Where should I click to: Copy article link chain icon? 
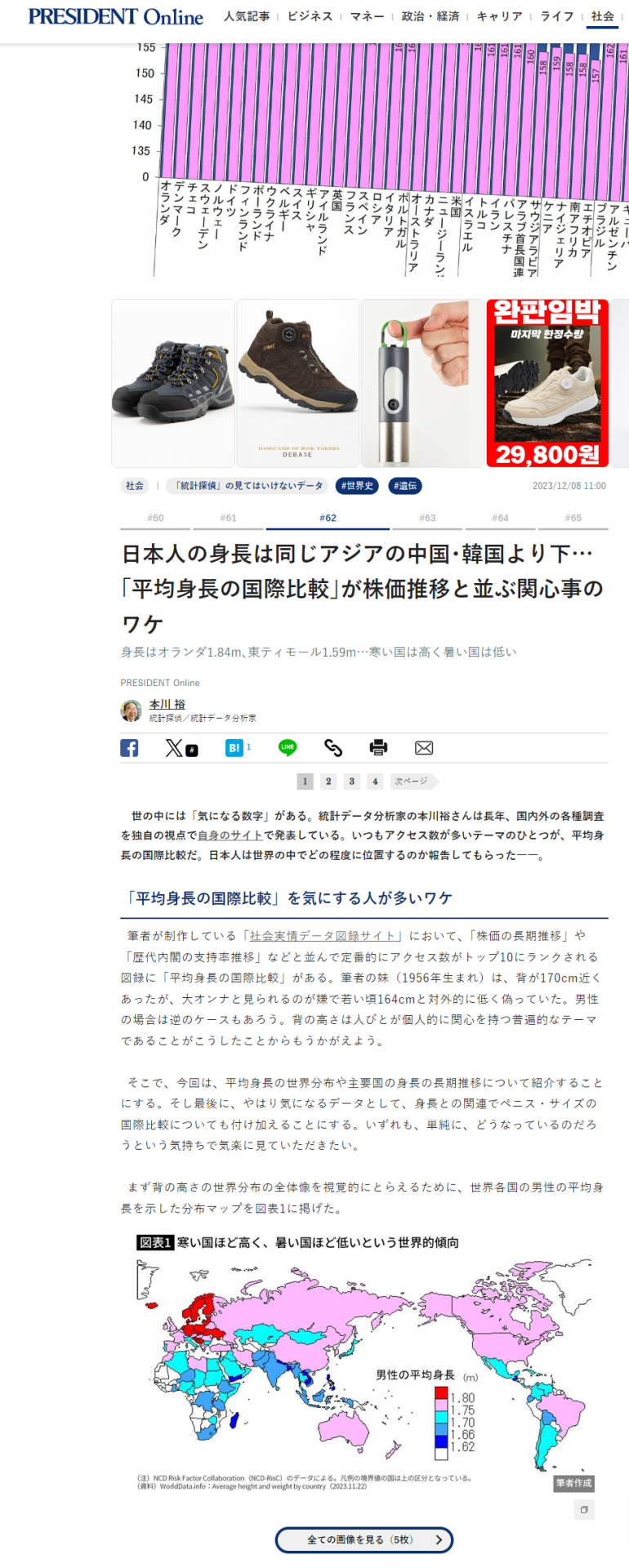(332, 747)
